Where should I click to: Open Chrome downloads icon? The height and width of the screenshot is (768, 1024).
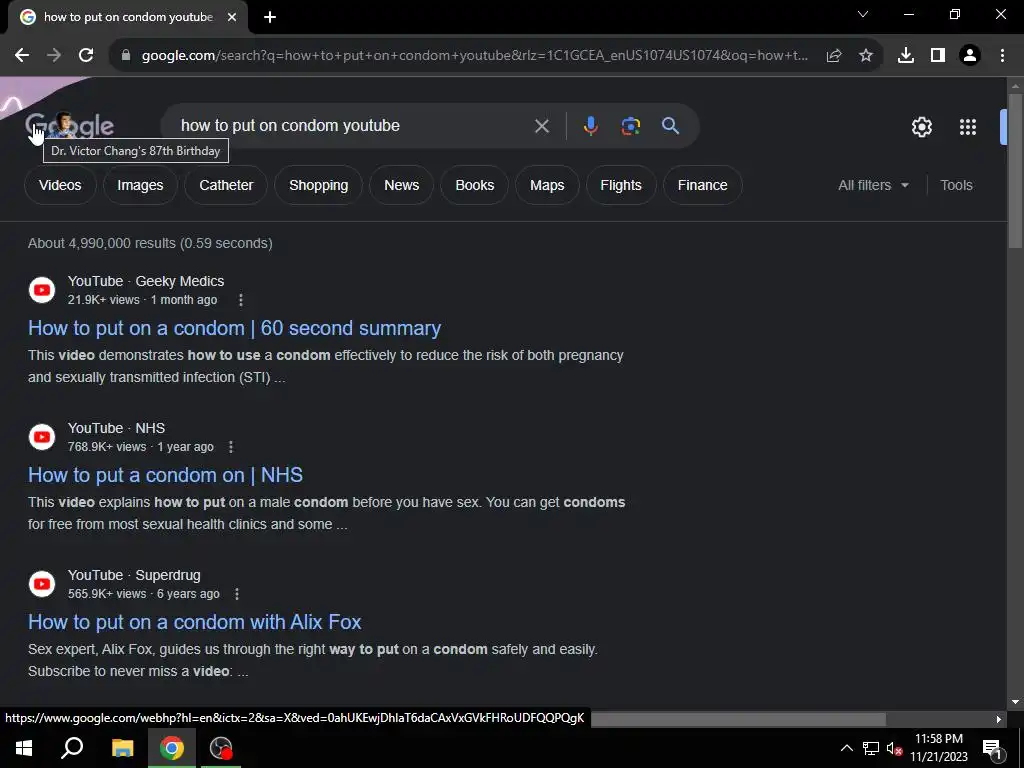(906, 56)
